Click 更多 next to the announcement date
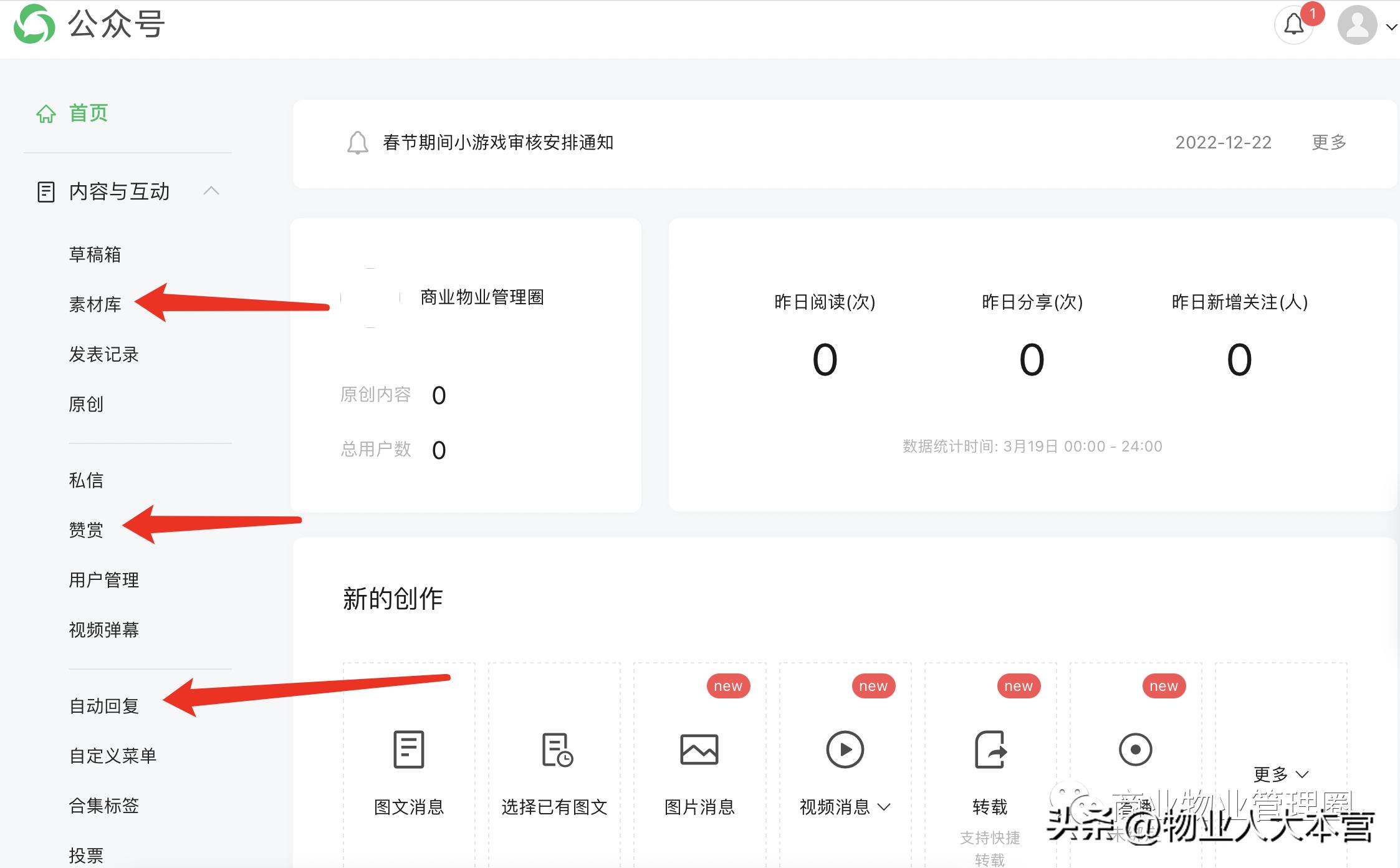The height and width of the screenshot is (868, 1400). pyautogui.click(x=1326, y=142)
